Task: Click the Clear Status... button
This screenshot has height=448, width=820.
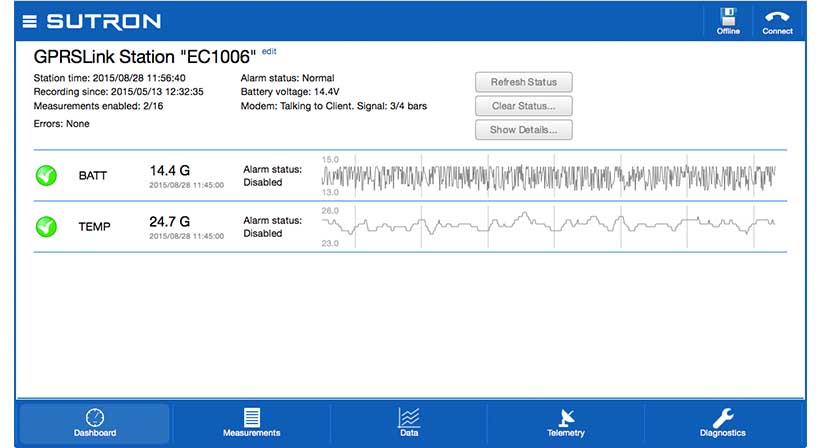Action: (523, 106)
